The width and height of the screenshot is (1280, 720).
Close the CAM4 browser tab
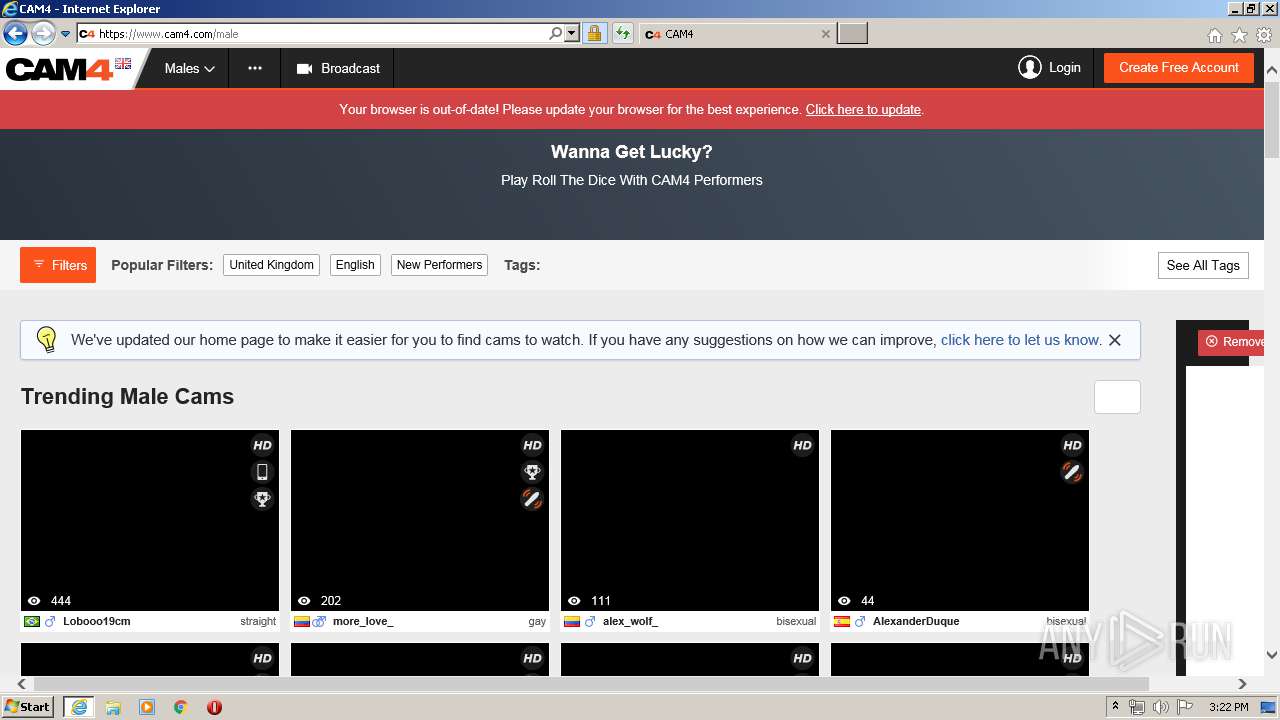tap(825, 34)
